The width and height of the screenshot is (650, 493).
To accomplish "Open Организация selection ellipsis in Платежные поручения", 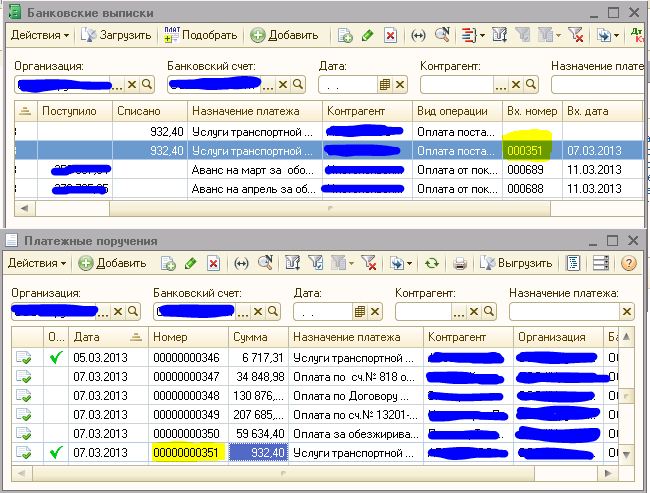I will 103,312.
